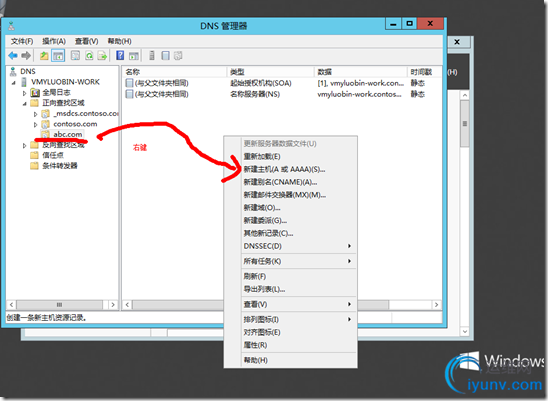548x401 pixels.
Task: Choose 其他新记录(C)... from context menu
Action: point(268,233)
